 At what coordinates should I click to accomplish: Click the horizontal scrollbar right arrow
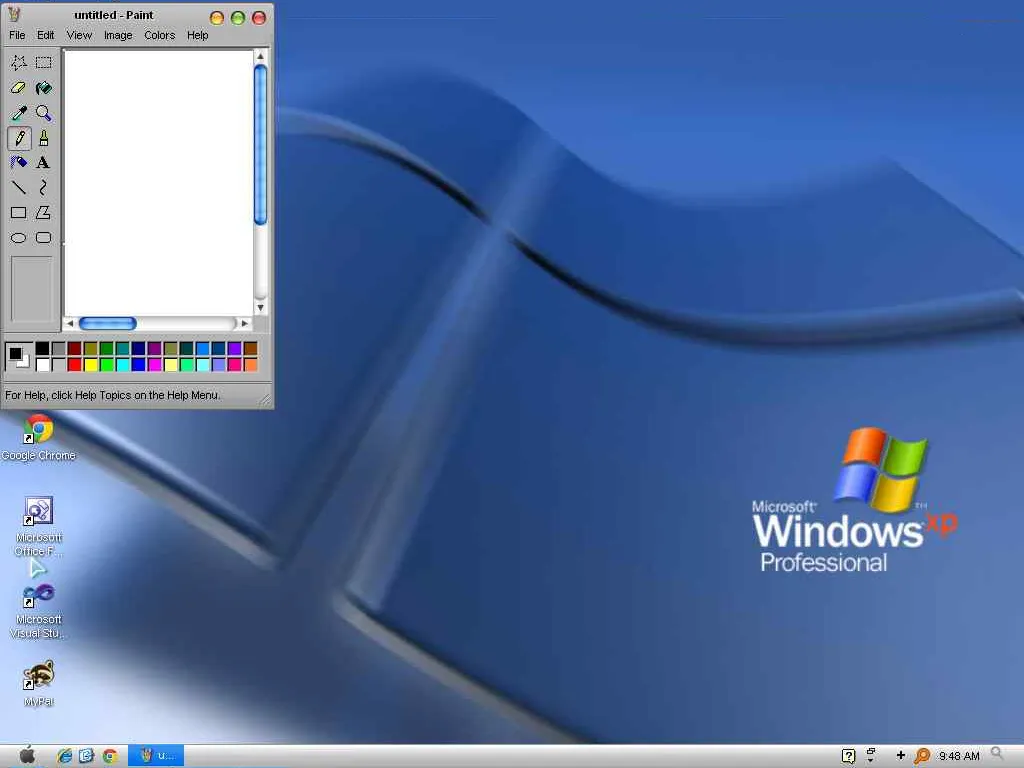tap(244, 323)
